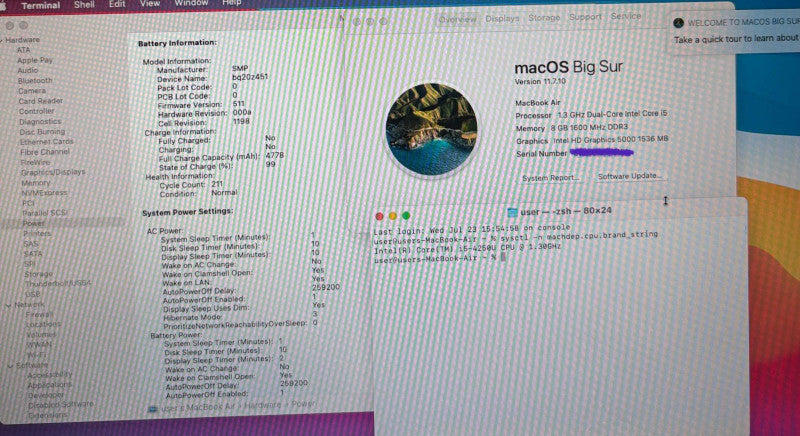This screenshot has height=436, width=800.
Task: Click the Device Name value bq20z451
Action: (x=250, y=77)
